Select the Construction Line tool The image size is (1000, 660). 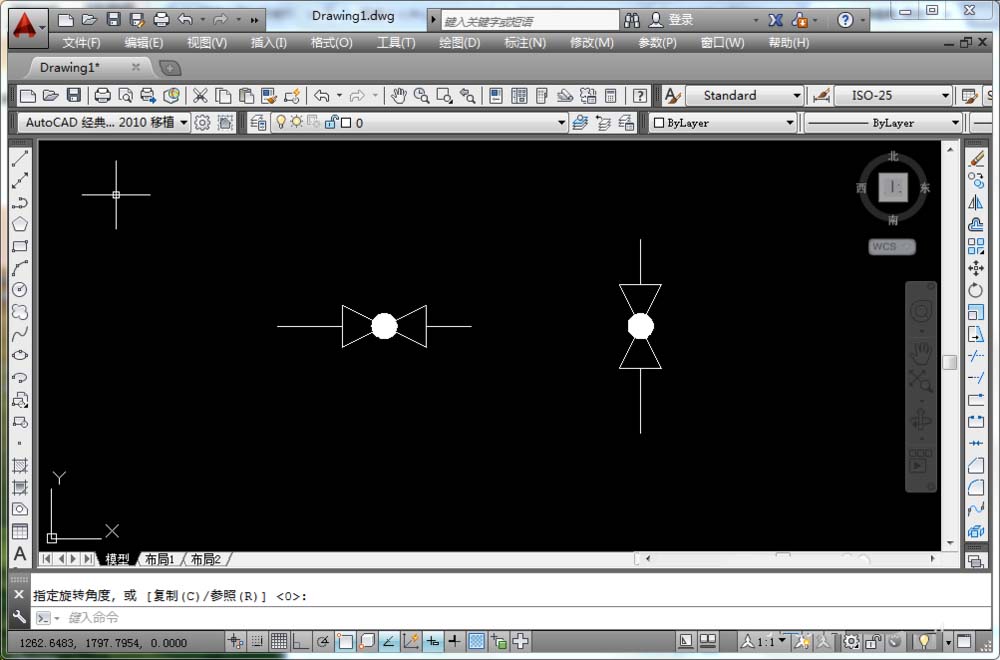[20, 181]
